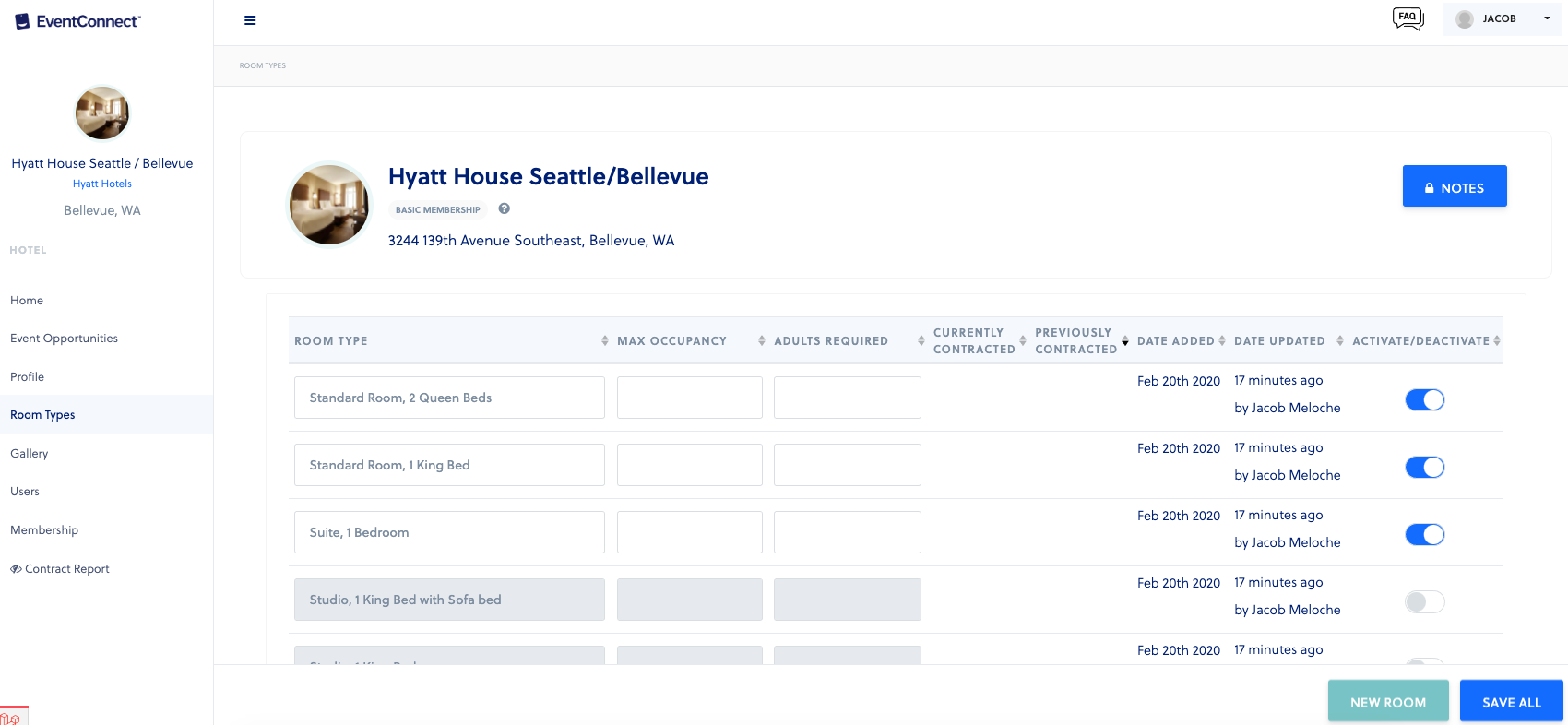Activate Studio, 1 King Bed with Sofa bed
This screenshot has height=725, width=1568.
point(1424,601)
